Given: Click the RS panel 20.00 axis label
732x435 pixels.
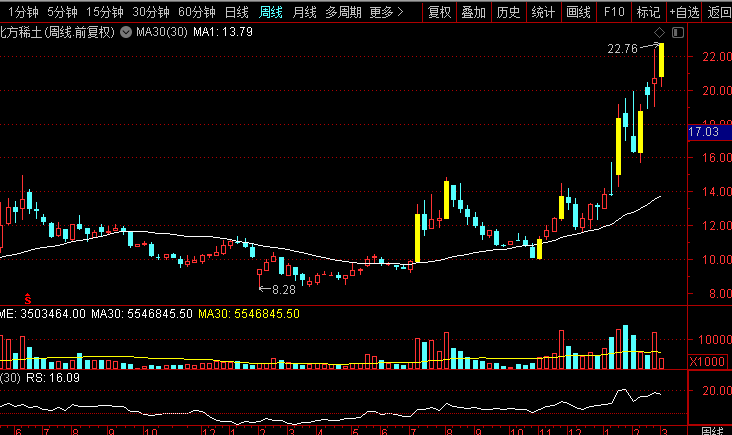Looking at the screenshot, I should pos(717,391).
